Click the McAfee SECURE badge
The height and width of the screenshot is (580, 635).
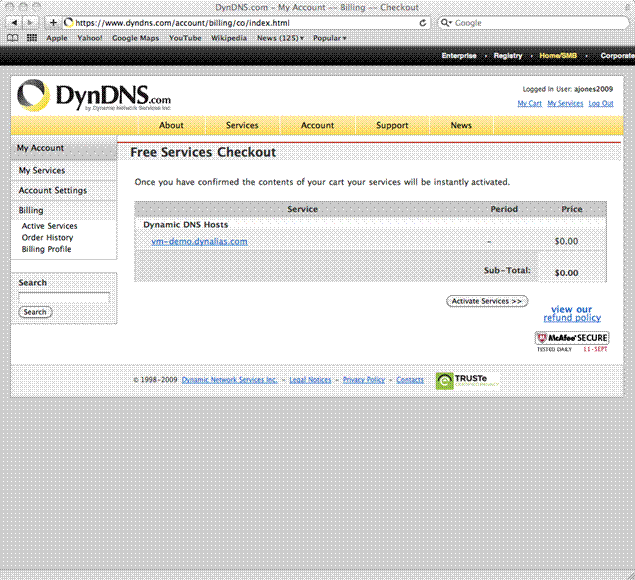pyautogui.click(x=572, y=341)
